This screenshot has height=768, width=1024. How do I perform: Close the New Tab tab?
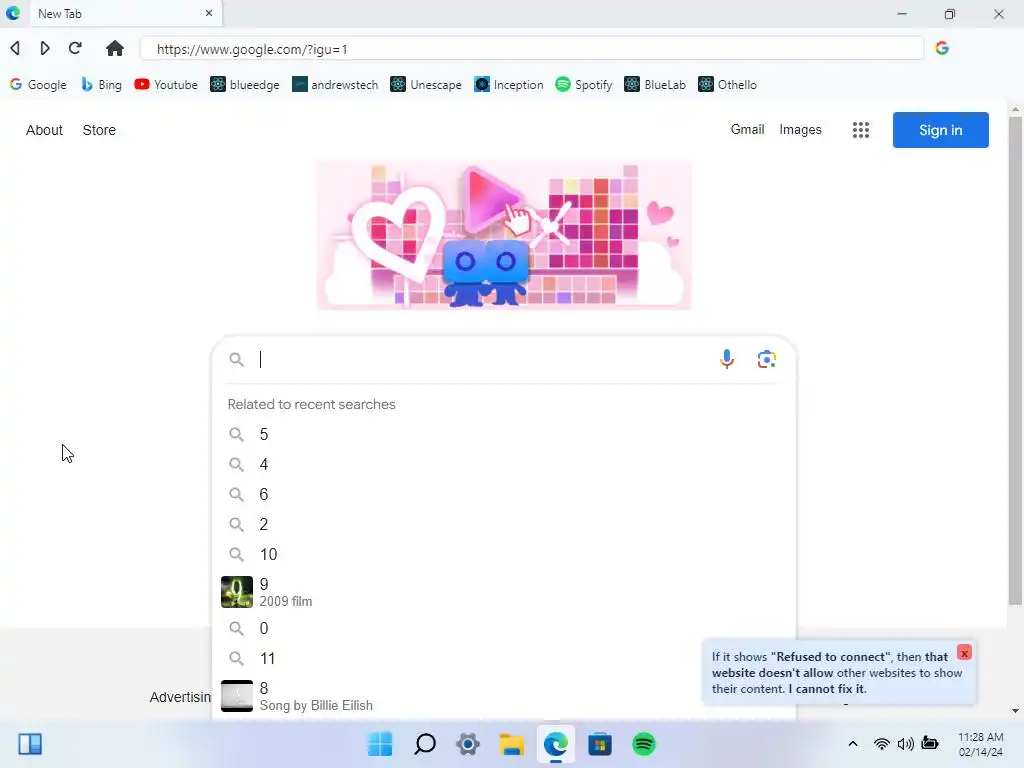(209, 13)
